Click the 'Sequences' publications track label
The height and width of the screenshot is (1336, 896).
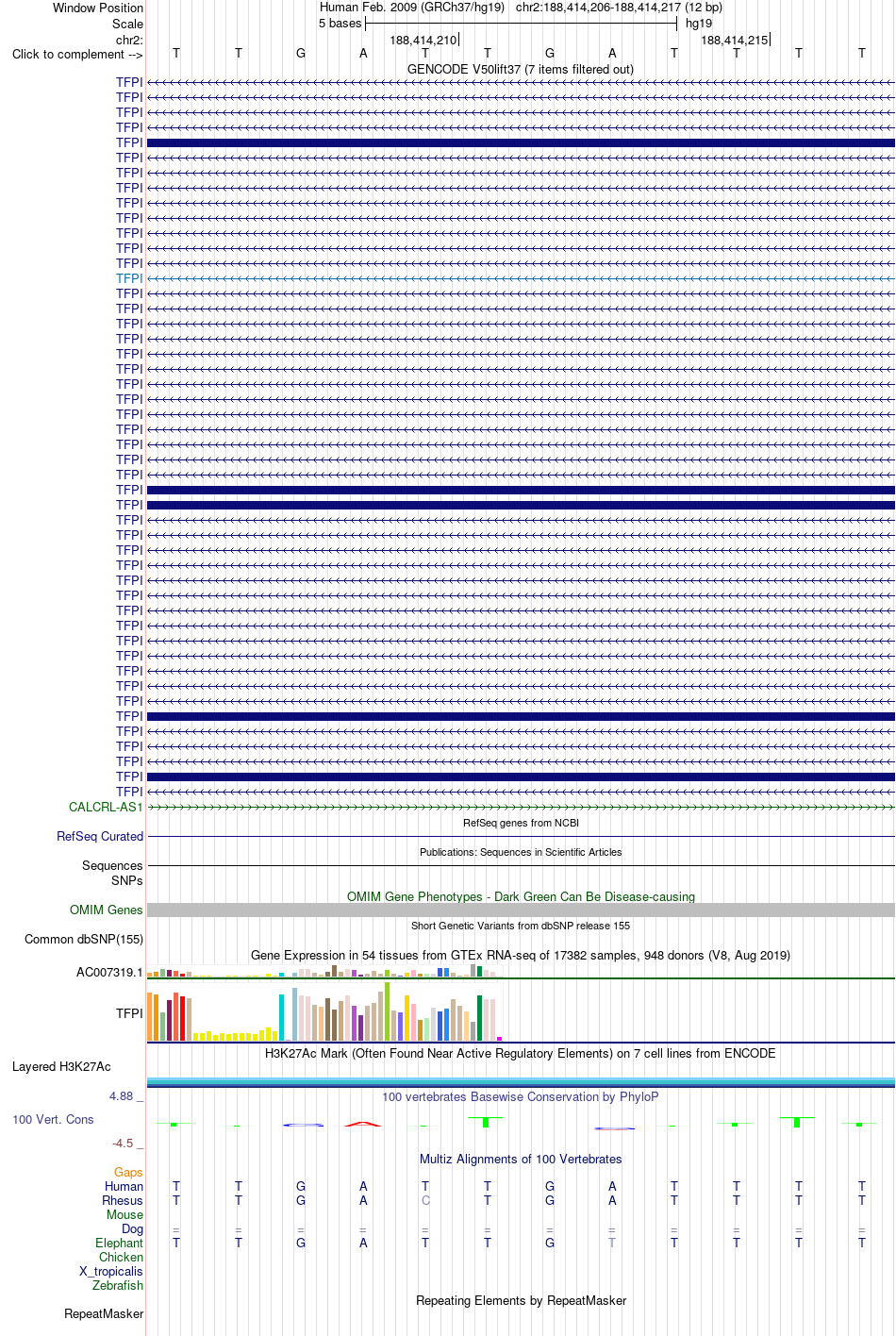[112, 865]
